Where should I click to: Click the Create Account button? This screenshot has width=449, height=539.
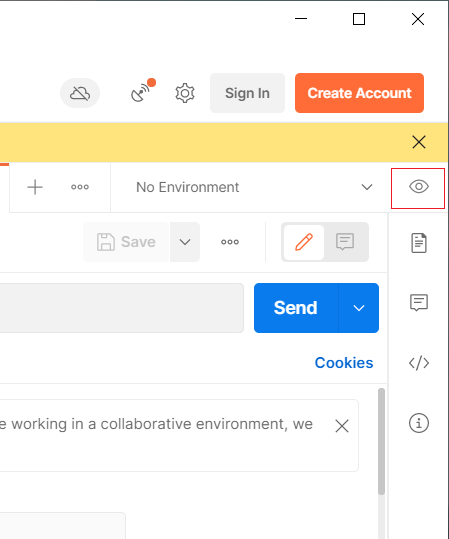click(359, 93)
